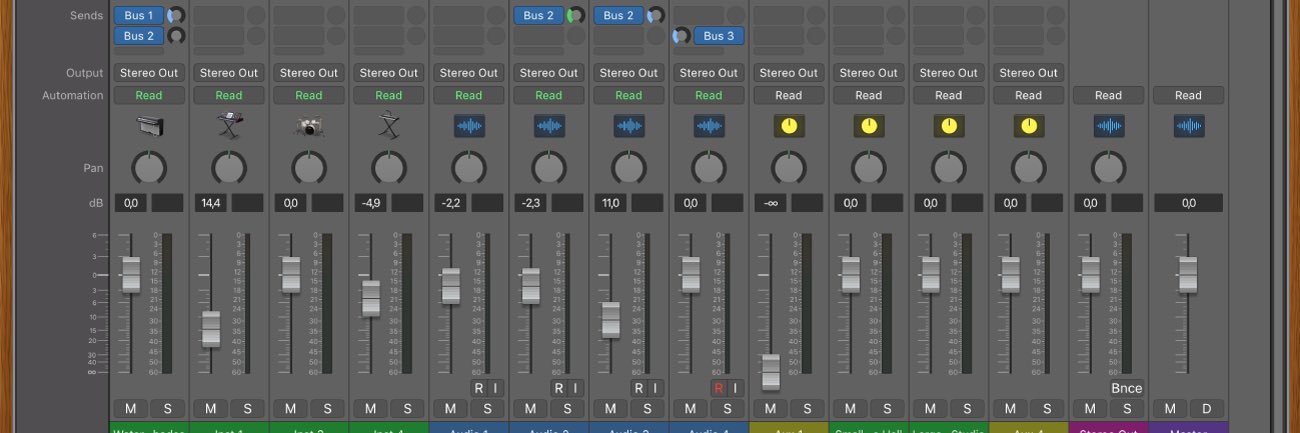1300x433 pixels.
Task: Click the waveform icon on the Bus 3 channel
Action: click(x=708, y=126)
